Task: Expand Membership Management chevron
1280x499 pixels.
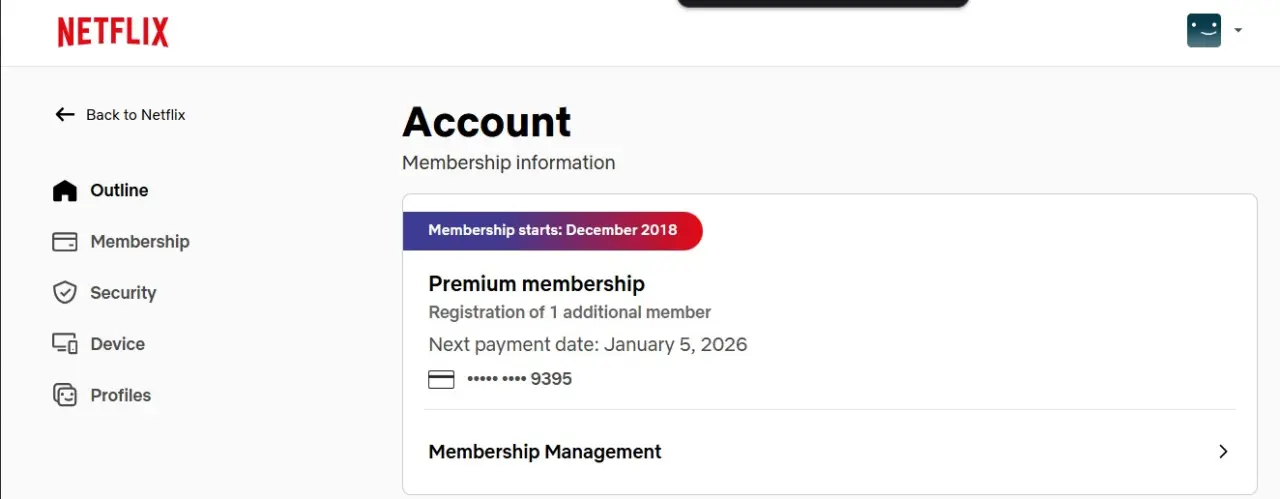Action: (1223, 451)
